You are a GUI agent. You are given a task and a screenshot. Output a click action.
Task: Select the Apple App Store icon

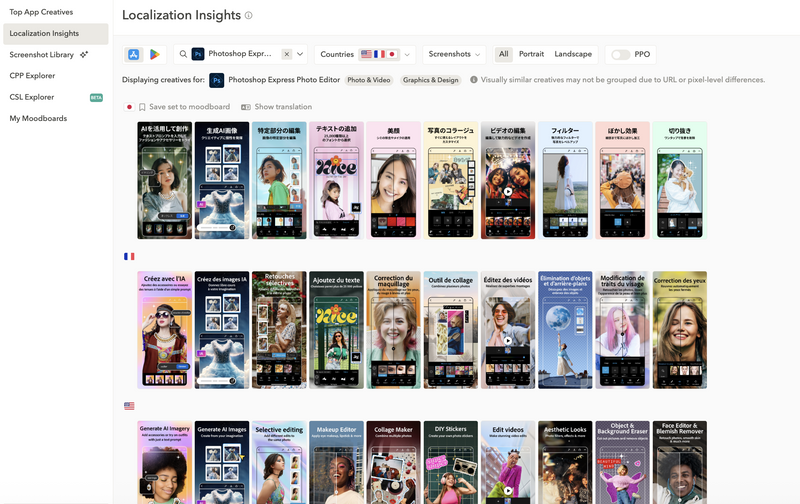pyautogui.click(x=134, y=55)
